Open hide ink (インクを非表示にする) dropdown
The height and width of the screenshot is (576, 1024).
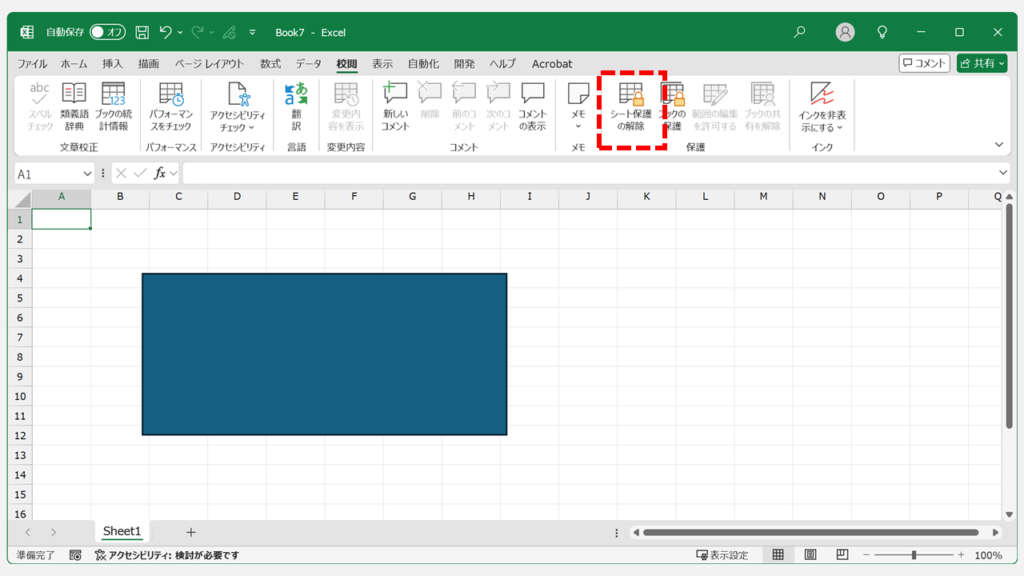pyautogui.click(x=822, y=107)
